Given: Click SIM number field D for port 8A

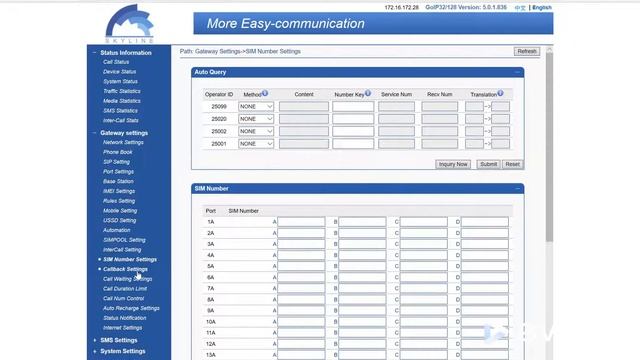Looking at the screenshot, I should 484,300.
